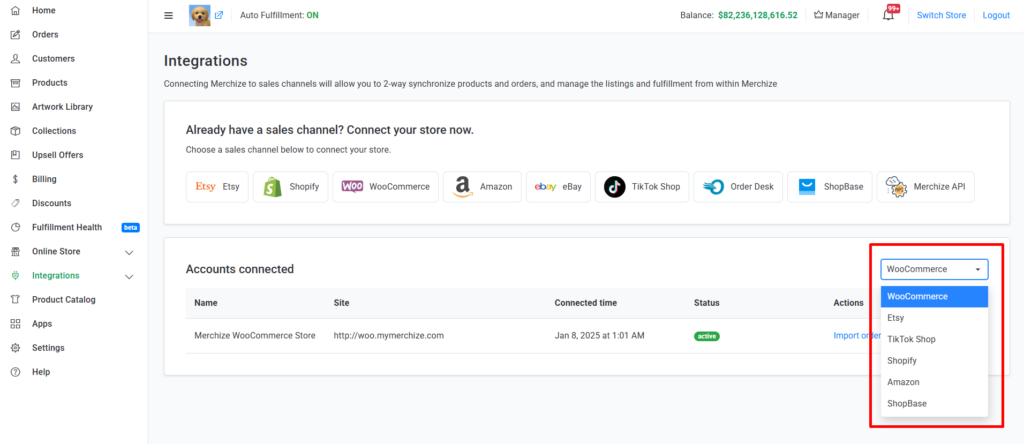Click the balance amount $82,236,128,616.52

click(x=758, y=15)
